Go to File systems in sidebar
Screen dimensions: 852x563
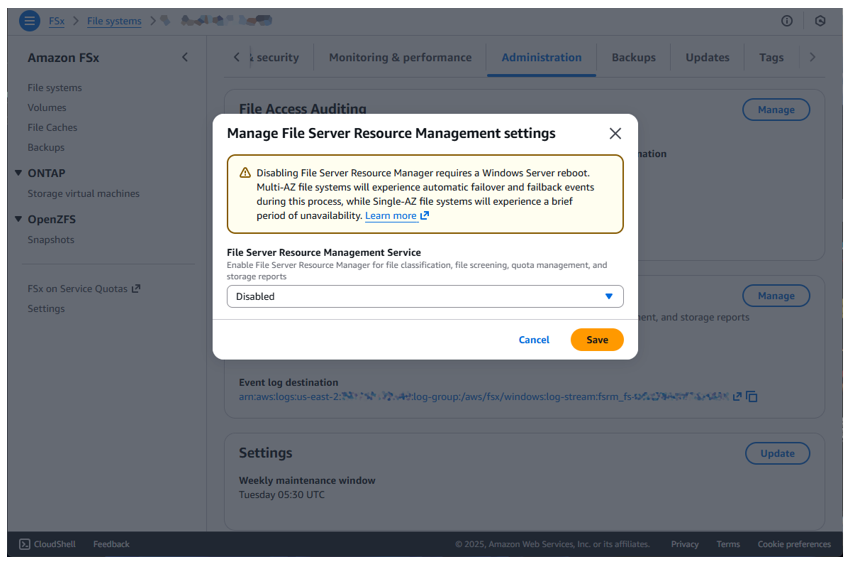coord(55,88)
